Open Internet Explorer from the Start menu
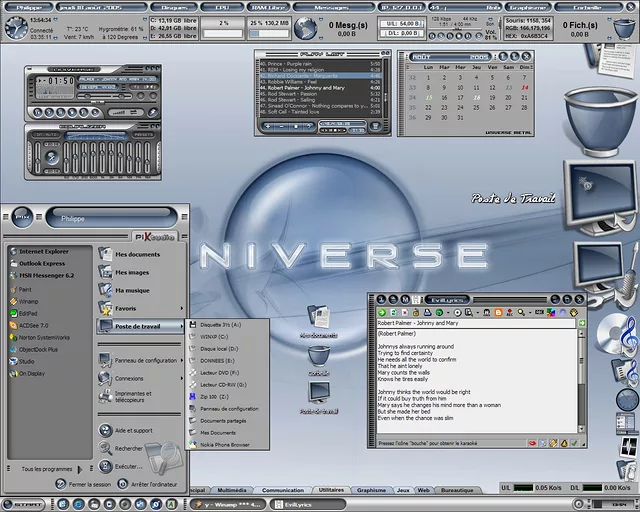Image resolution: width=640 pixels, height=512 pixels. coord(45,252)
